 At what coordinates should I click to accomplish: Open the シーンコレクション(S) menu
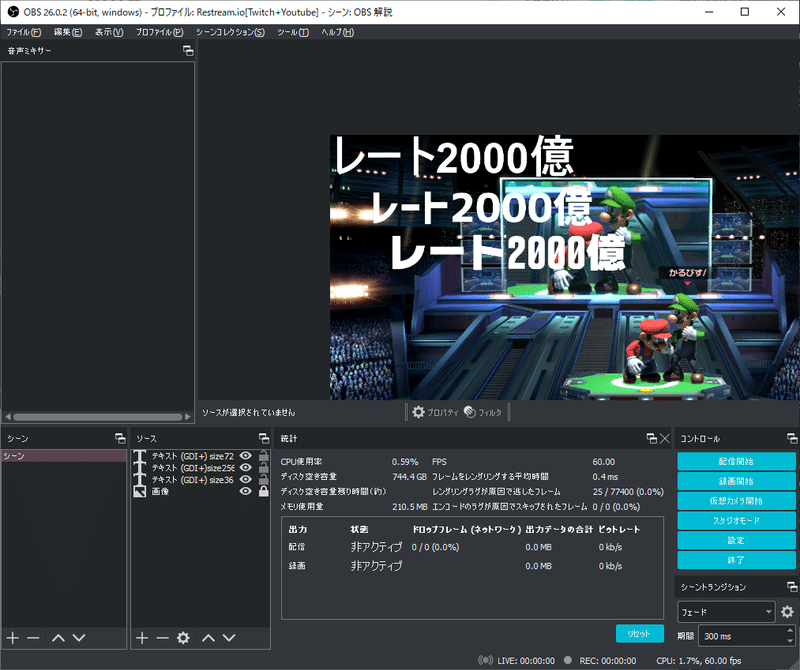[x=230, y=32]
